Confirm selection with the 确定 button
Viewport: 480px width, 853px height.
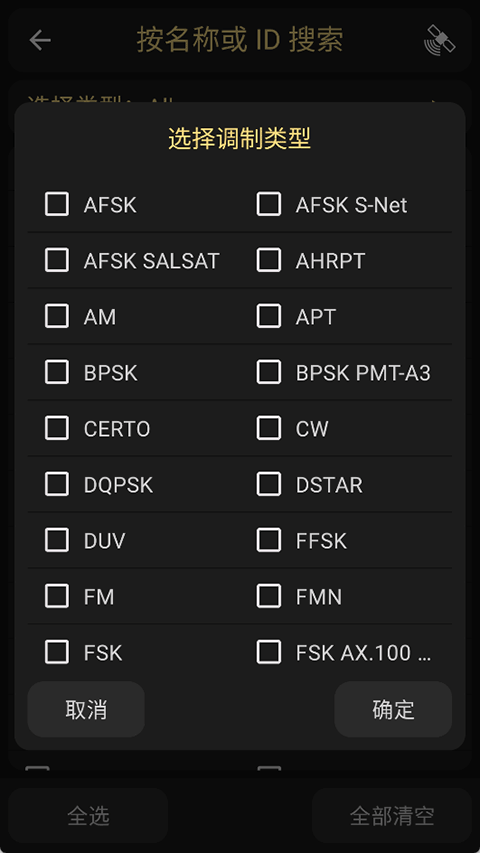click(393, 709)
